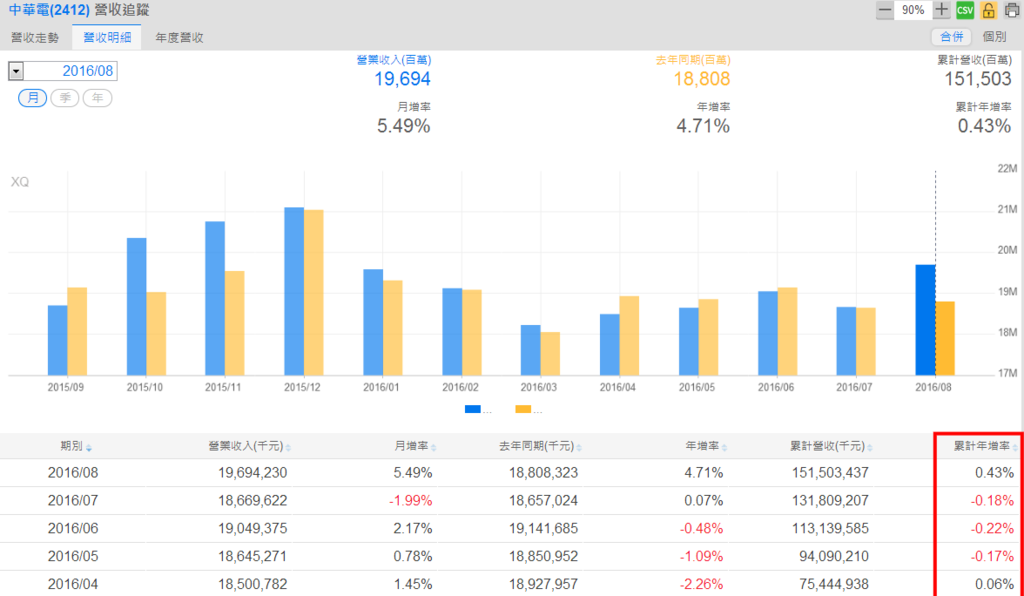Click the 2016/01 blue bar

(373, 322)
